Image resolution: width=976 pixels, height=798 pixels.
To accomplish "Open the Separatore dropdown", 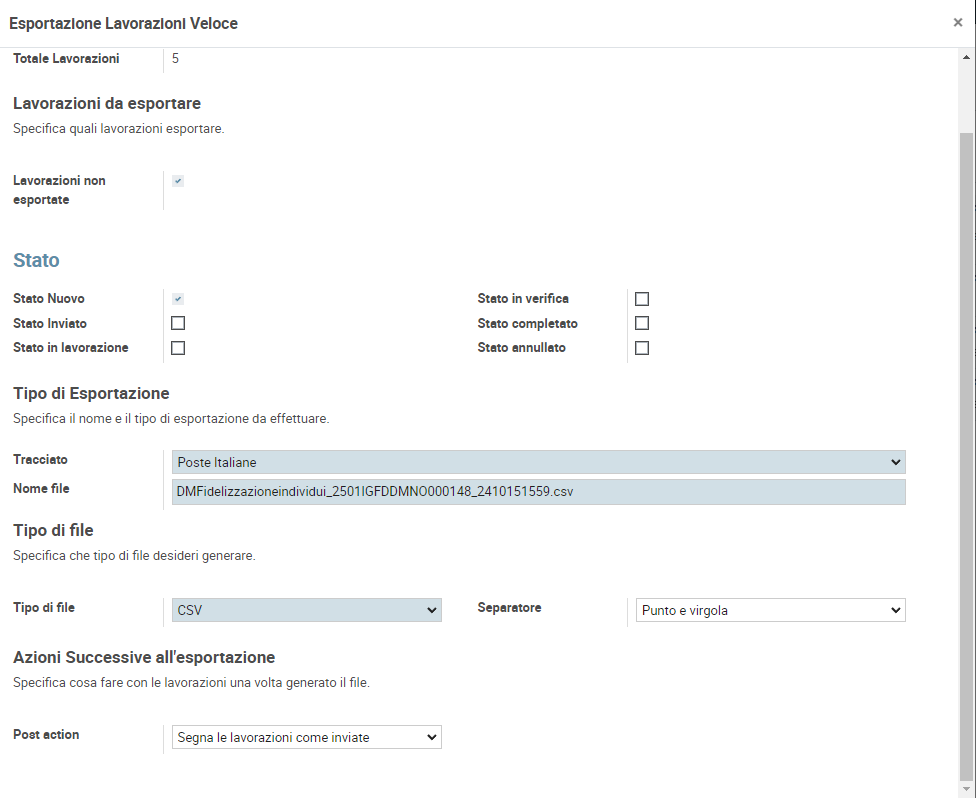I will click(x=770, y=610).
